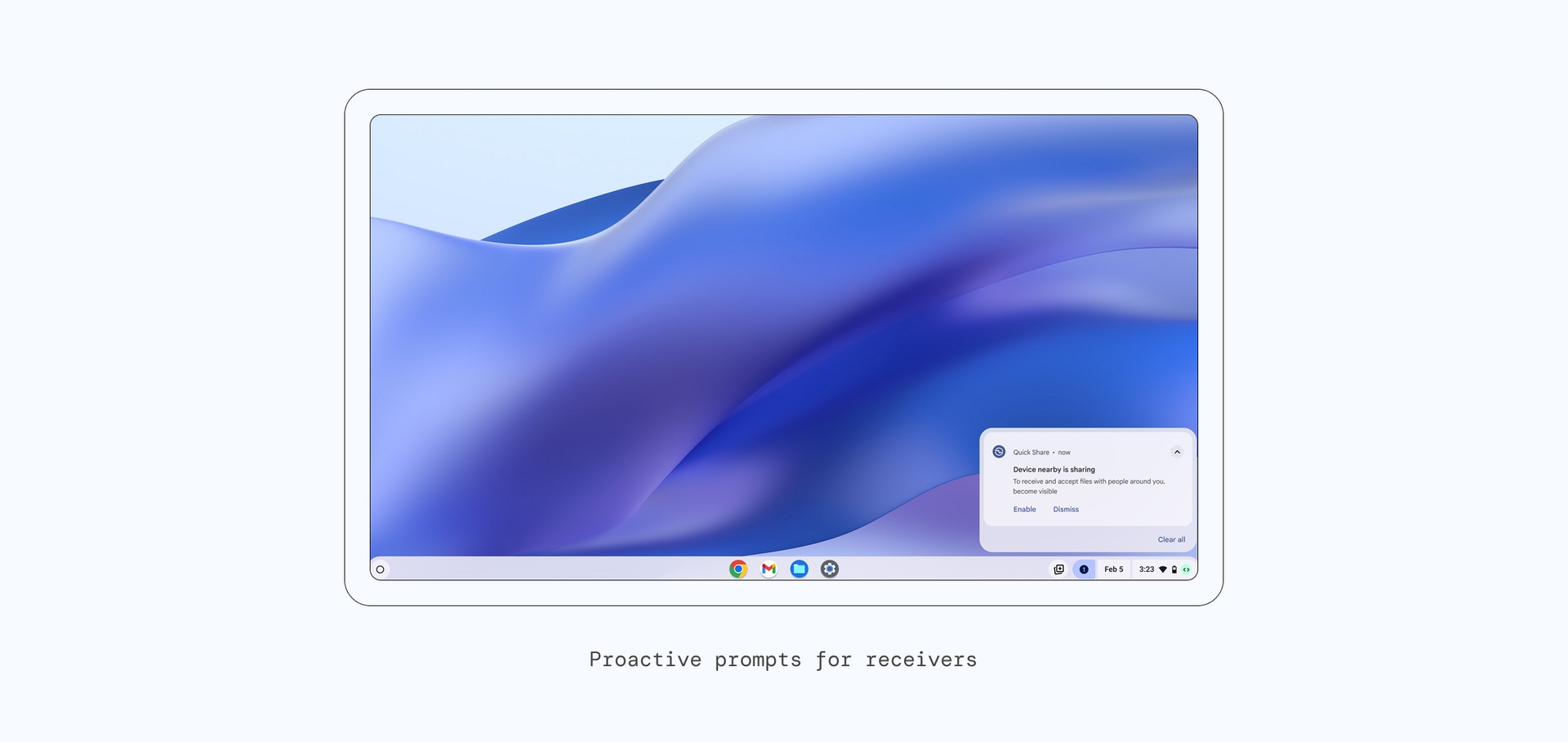Click the Quick Share notification icon
The width and height of the screenshot is (1568, 742).
click(x=999, y=452)
